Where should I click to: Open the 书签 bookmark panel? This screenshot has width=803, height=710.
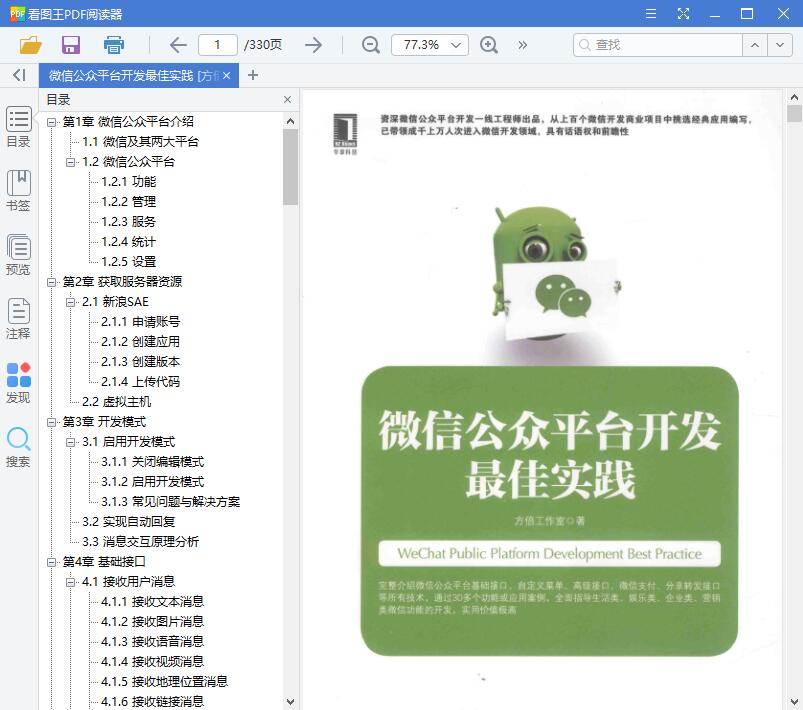18,191
